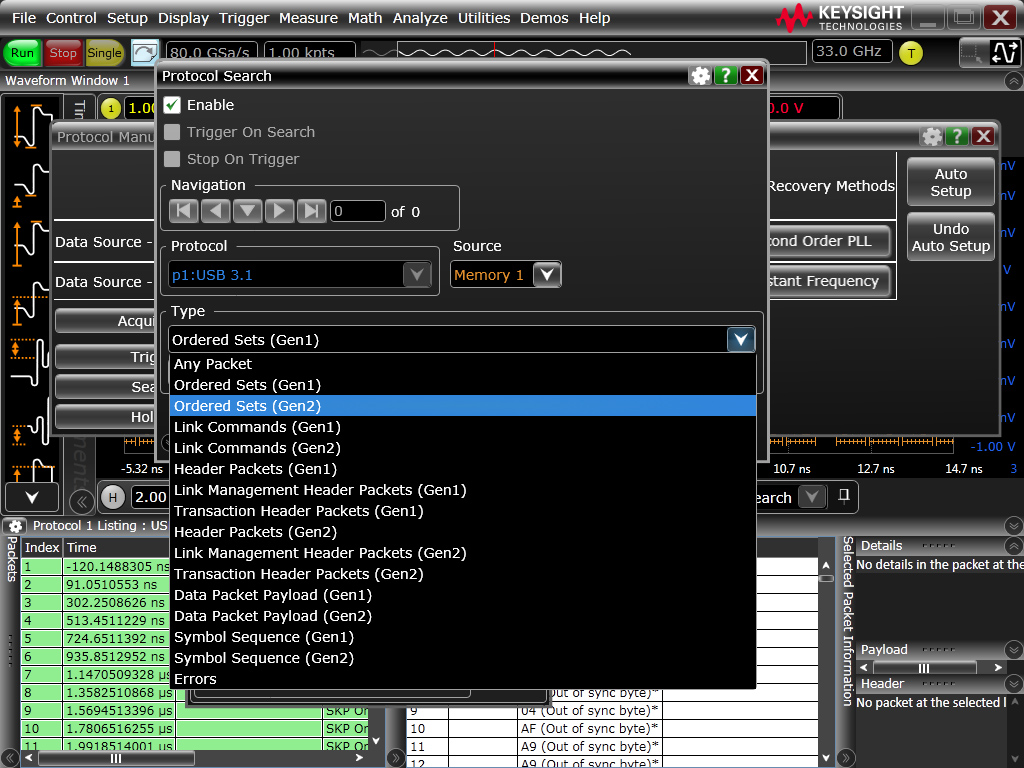Expand the Source Memory 1 dropdown
The width and height of the screenshot is (1024, 768).
click(x=547, y=275)
